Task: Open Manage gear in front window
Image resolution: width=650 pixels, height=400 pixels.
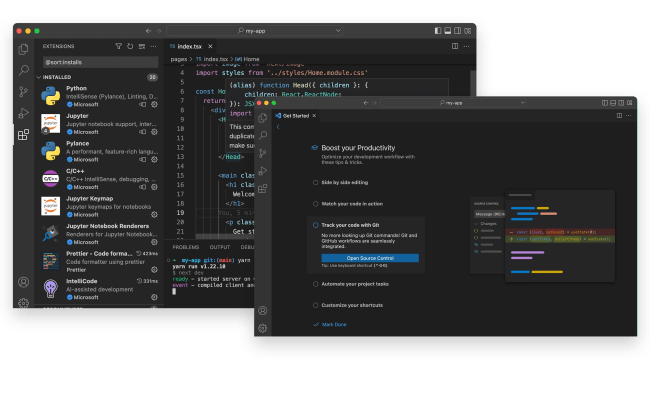Action: [262, 328]
